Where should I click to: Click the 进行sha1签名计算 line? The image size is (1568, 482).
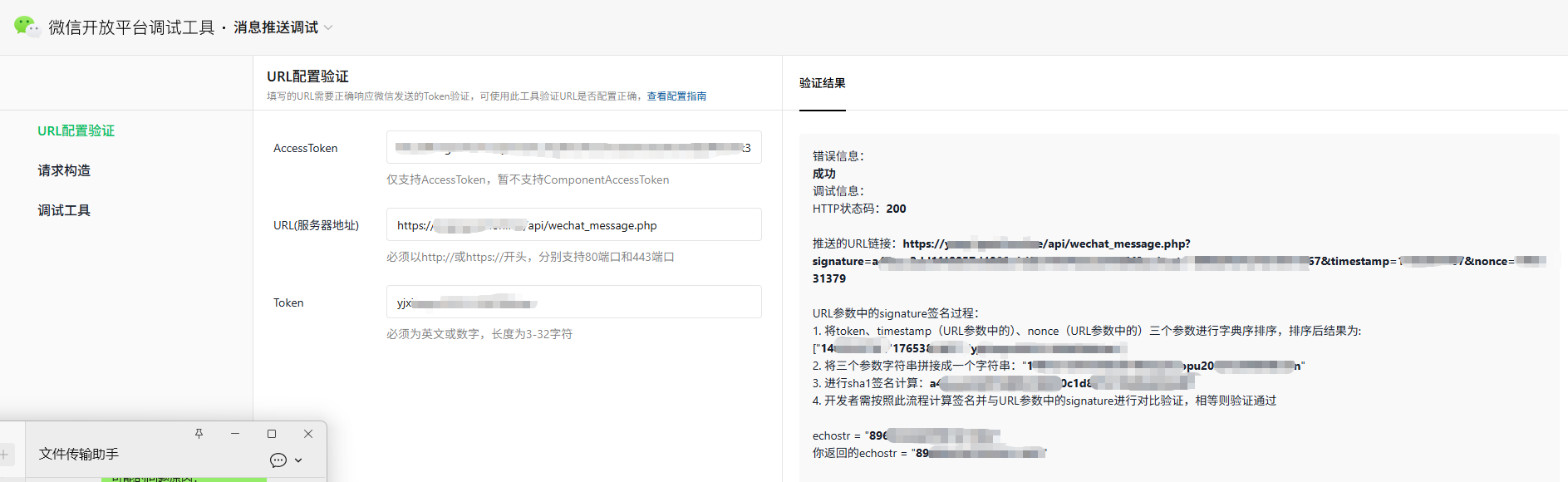pos(1003,383)
